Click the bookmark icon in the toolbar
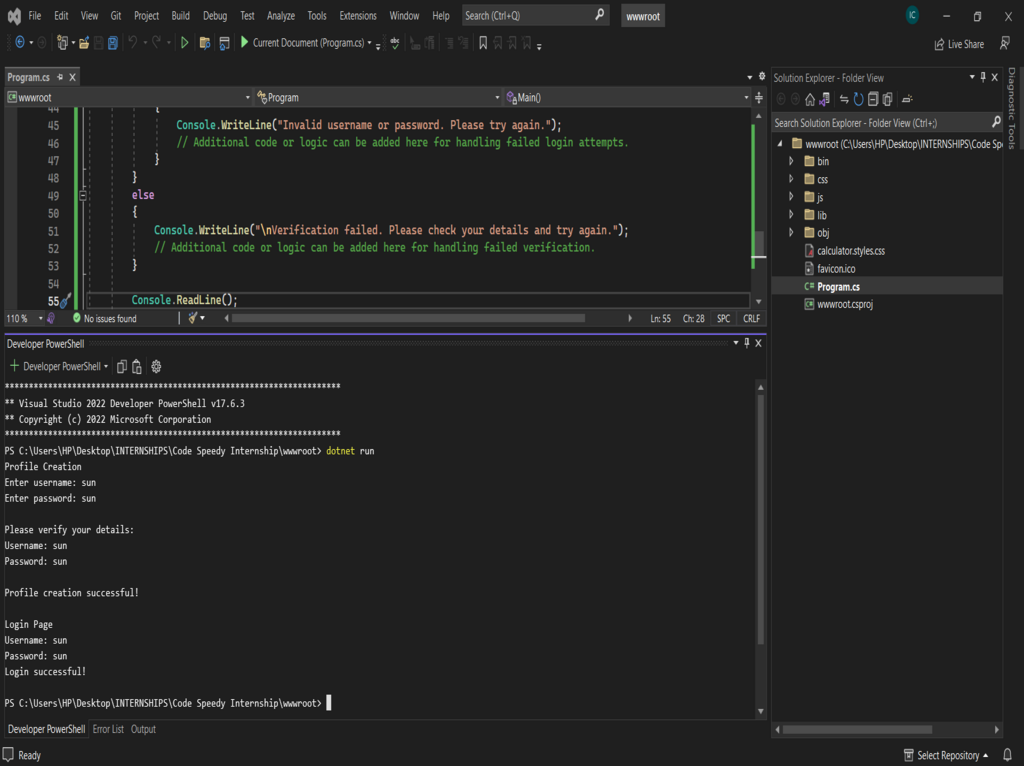This screenshot has width=1024, height=766. [483, 43]
